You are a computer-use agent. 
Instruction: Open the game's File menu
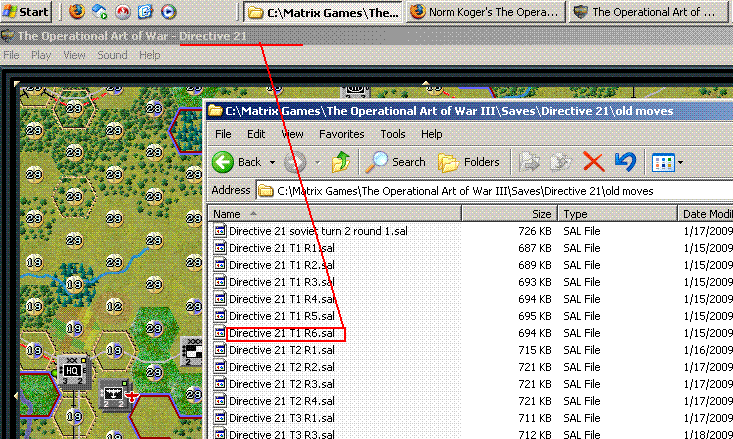11,55
